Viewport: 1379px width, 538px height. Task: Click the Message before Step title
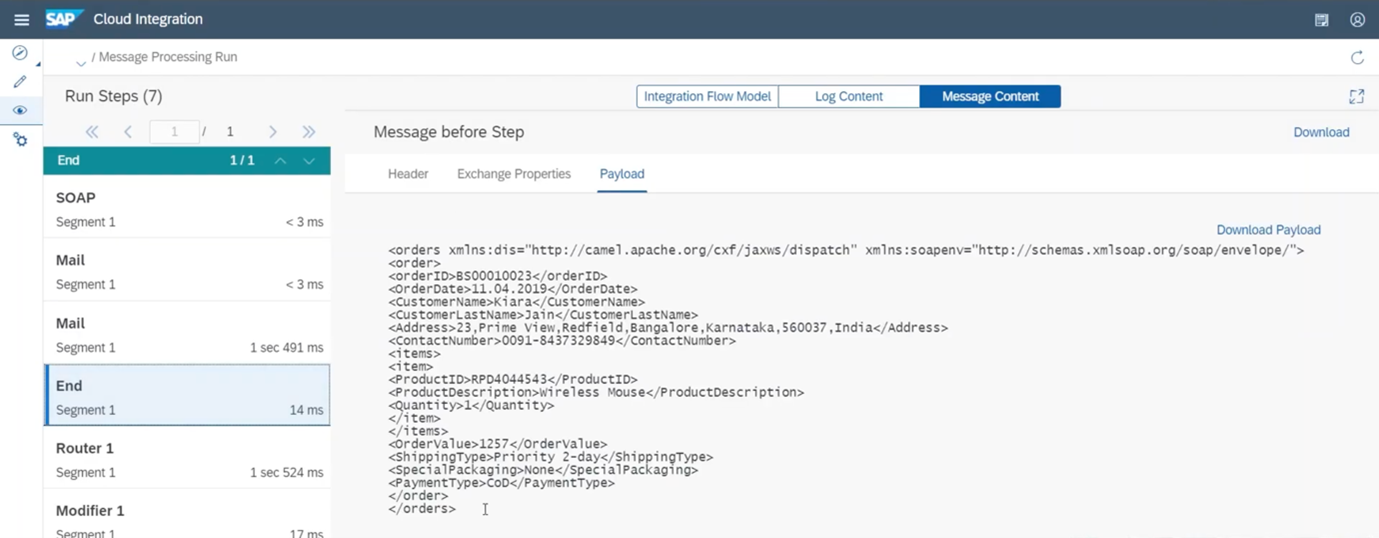click(449, 132)
